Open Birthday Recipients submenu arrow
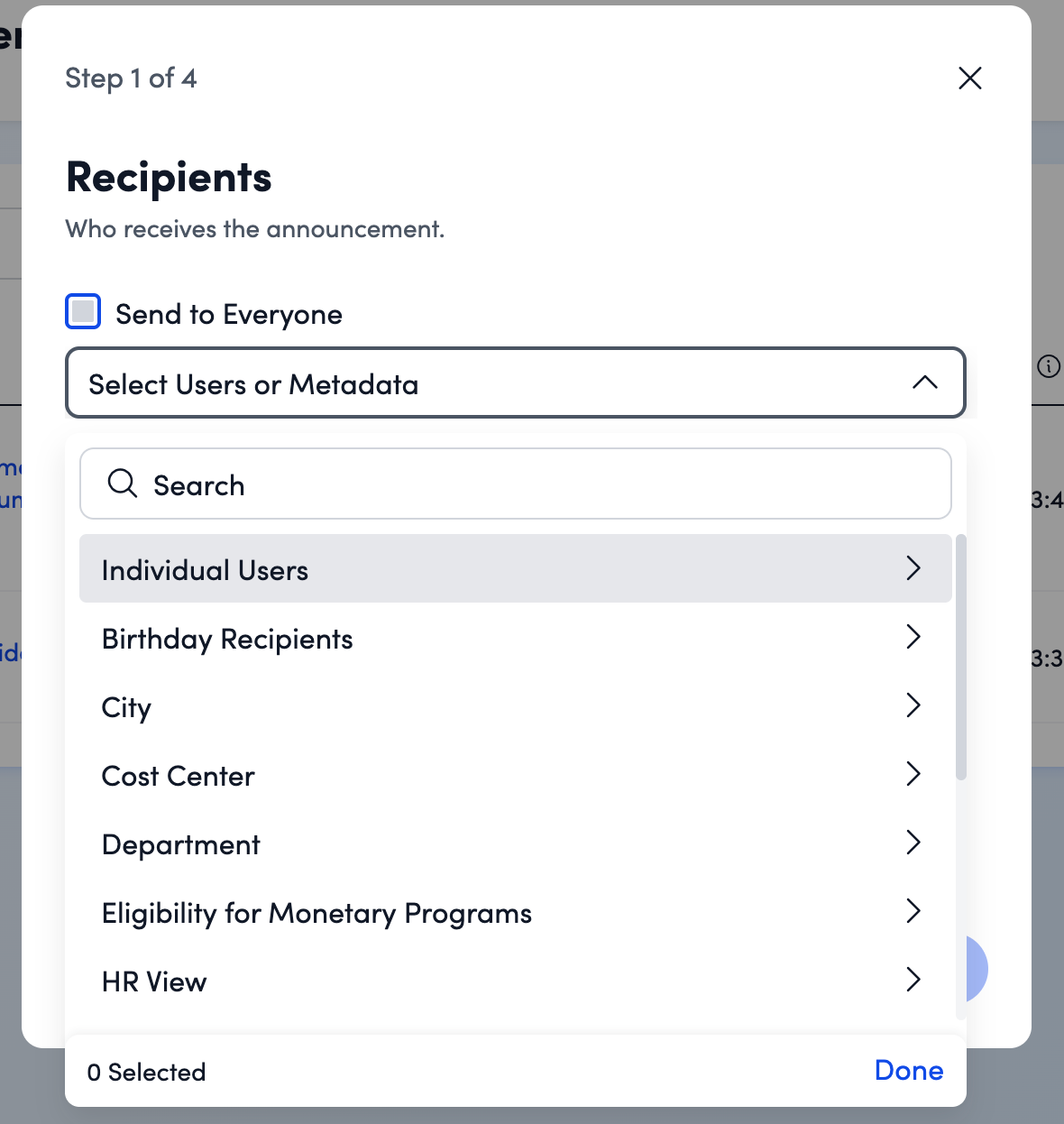Screen dimensions: 1064x1124 [913, 637]
